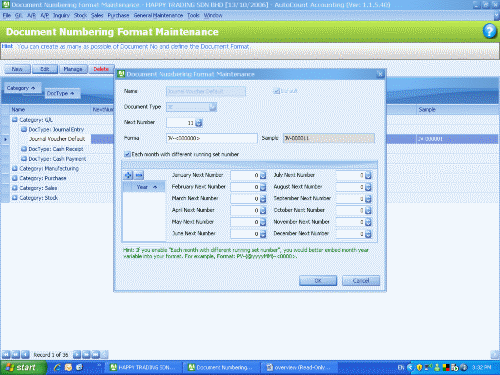
Task: Open the Windows start button
Action: click(23, 368)
